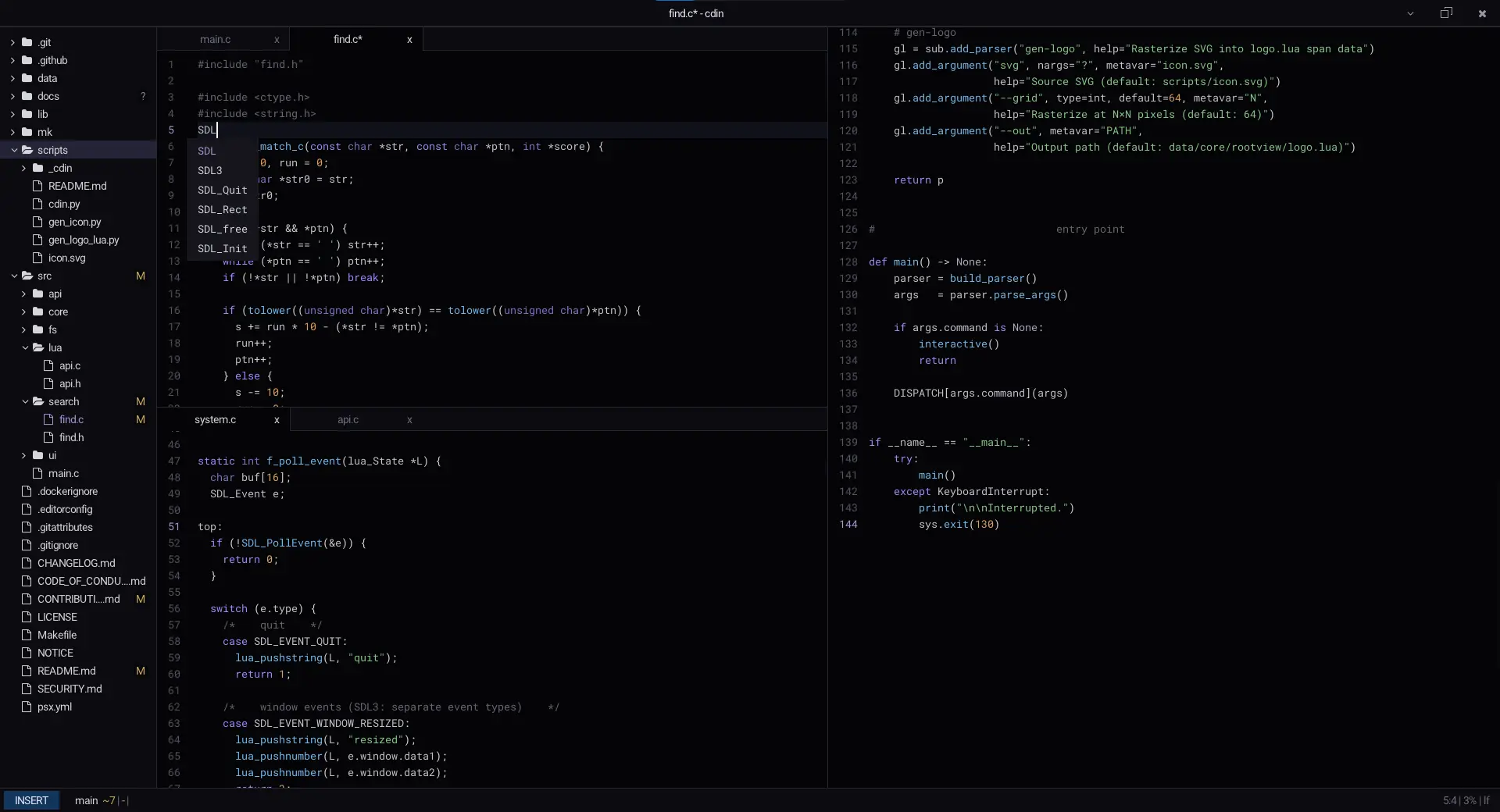This screenshot has height=812, width=1500.
Task: Click the find.h file icon
Action: [x=48, y=437]
